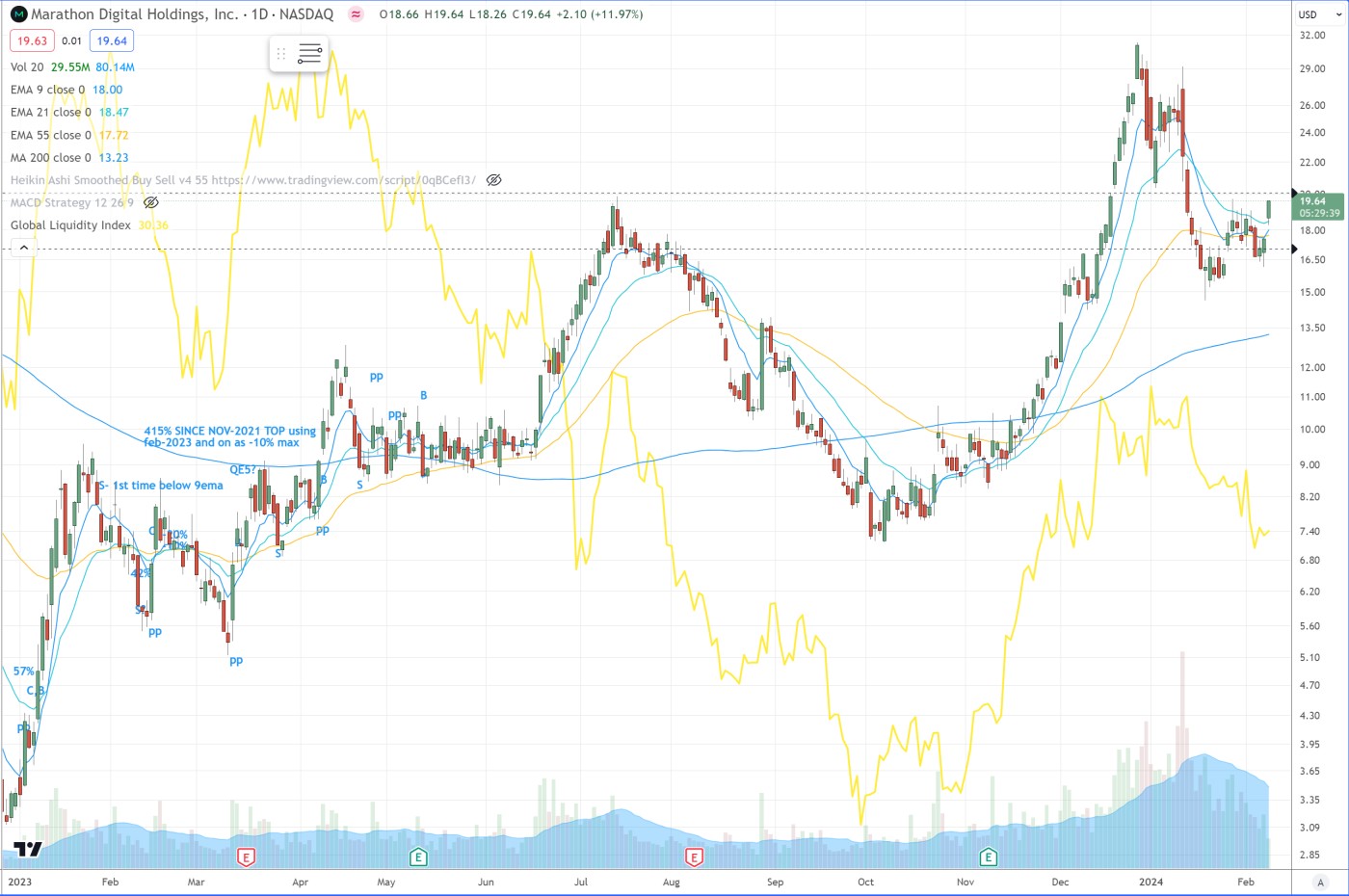Click the blue 19.64 buy price button
This screenshot has height=896, width=1349.
pyautogui.click(x=112, y=40)
